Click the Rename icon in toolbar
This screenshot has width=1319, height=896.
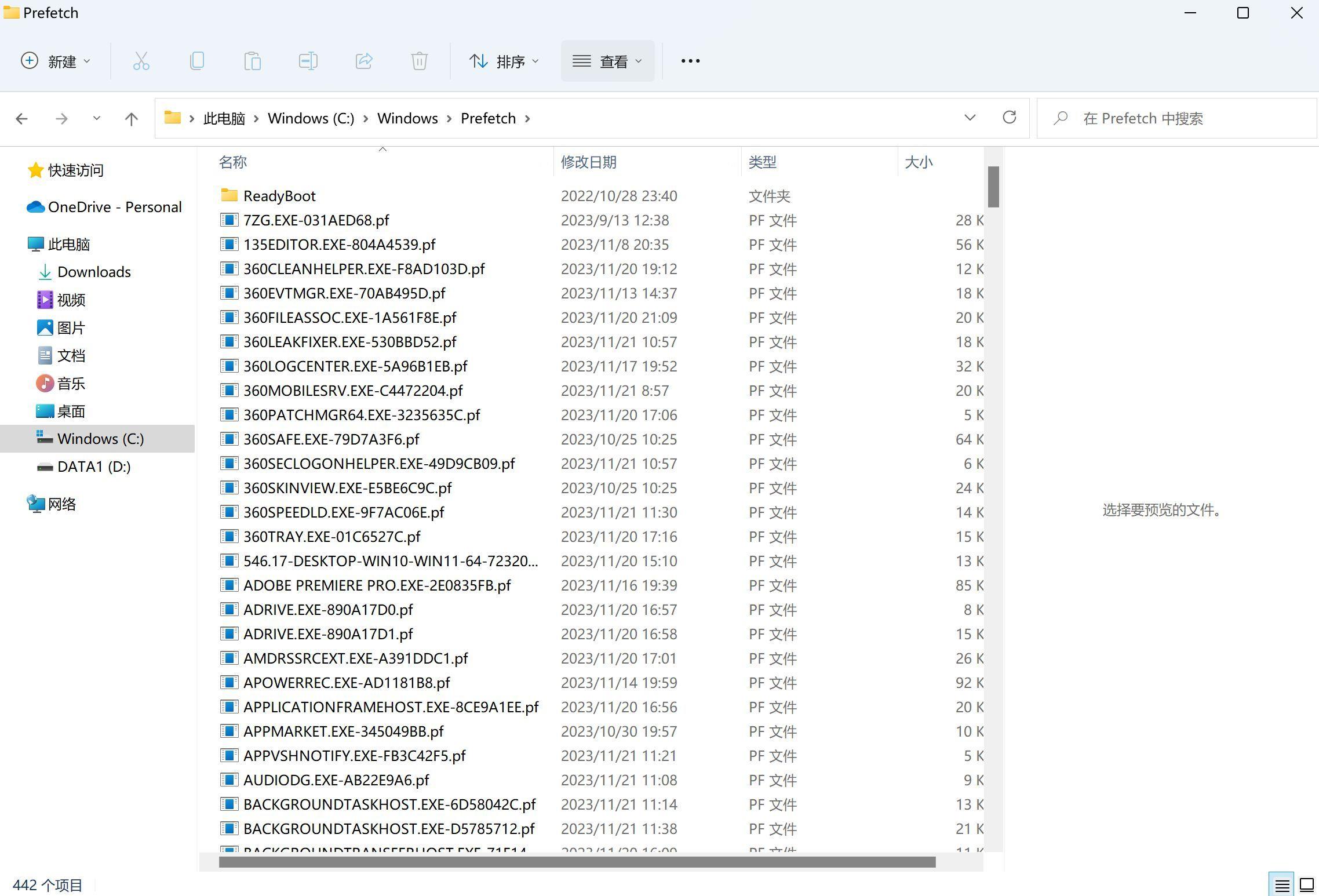click(308, 61)
